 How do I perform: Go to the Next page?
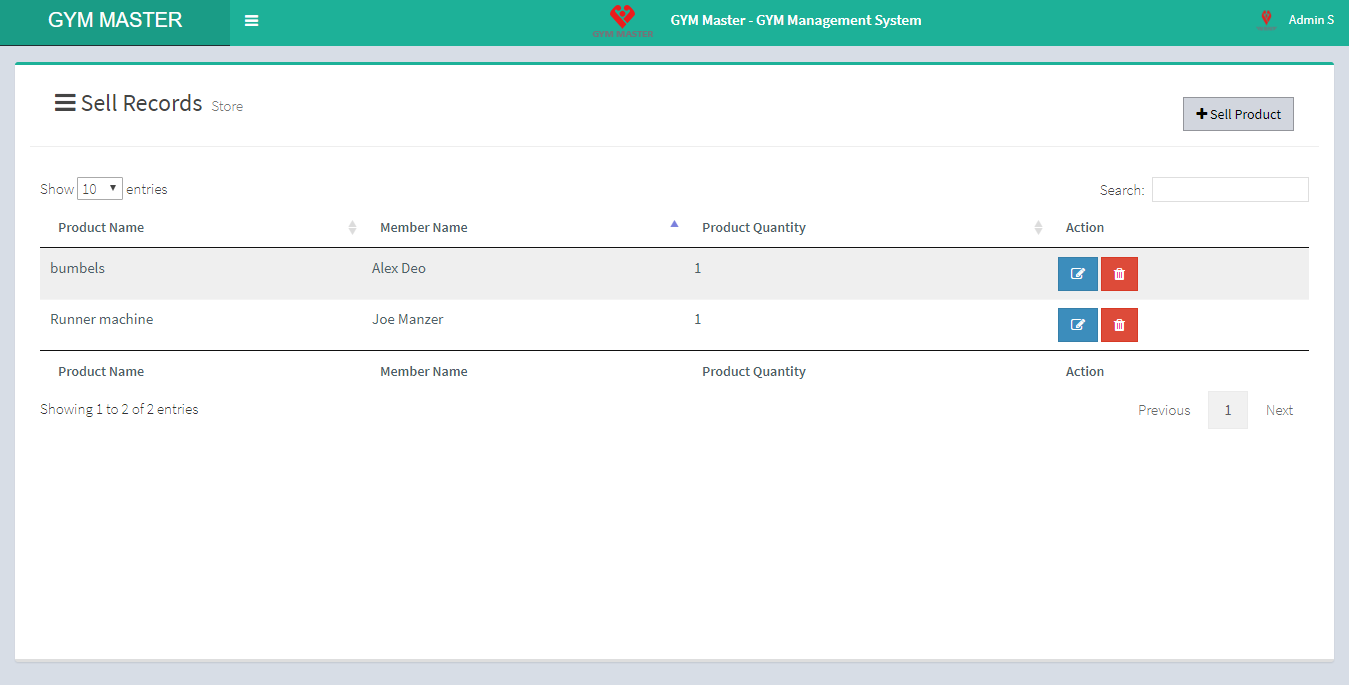point(1279,410)
